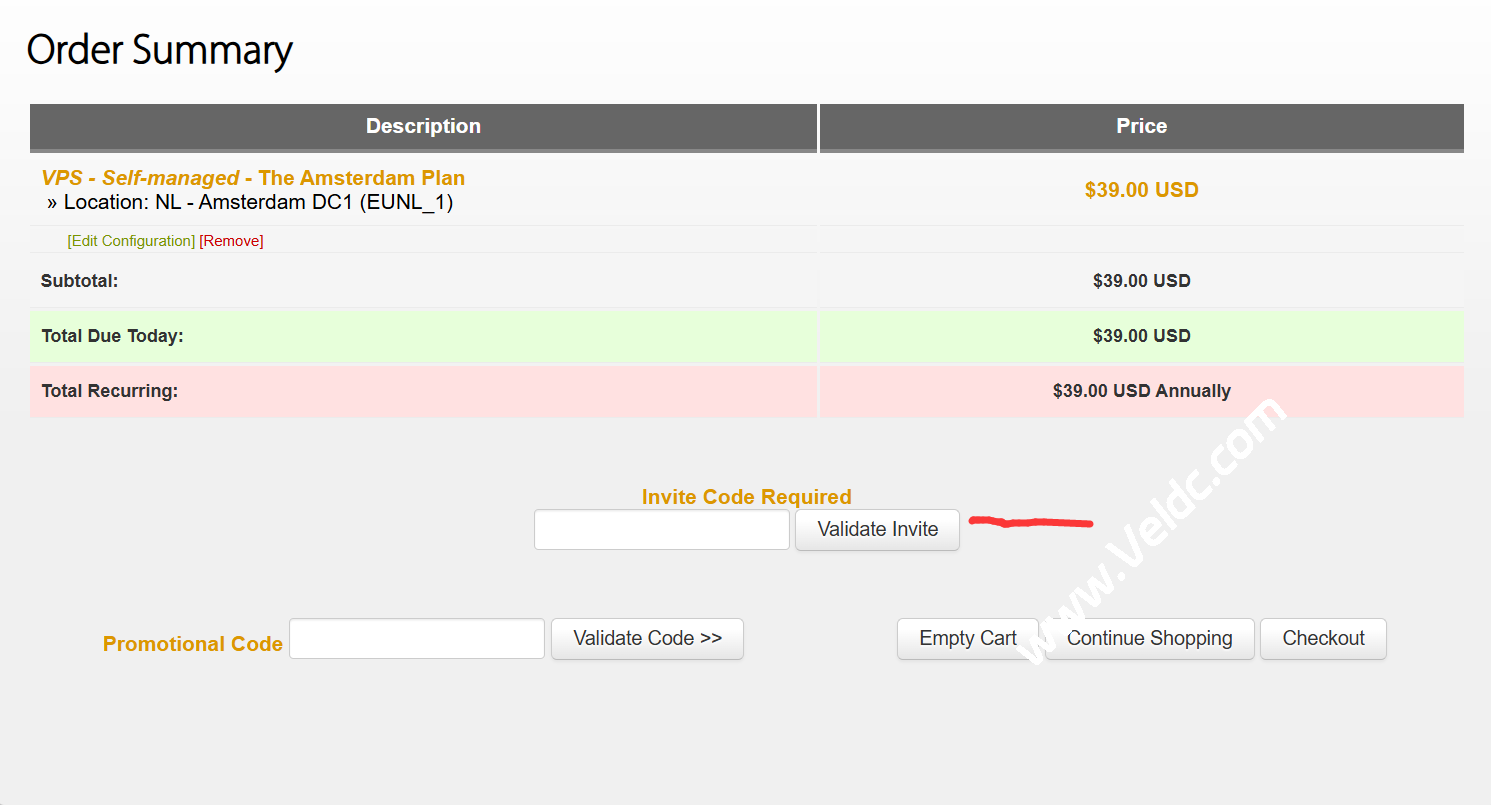Click the Subtotal label
The width and height of the screenshot is (1491, 805).
(x=79, y=282)
